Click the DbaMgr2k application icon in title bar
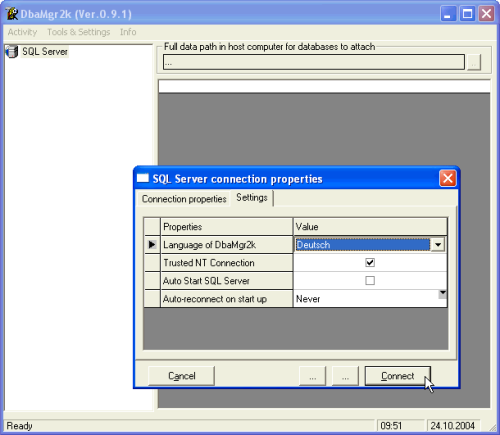 (11, 14)
